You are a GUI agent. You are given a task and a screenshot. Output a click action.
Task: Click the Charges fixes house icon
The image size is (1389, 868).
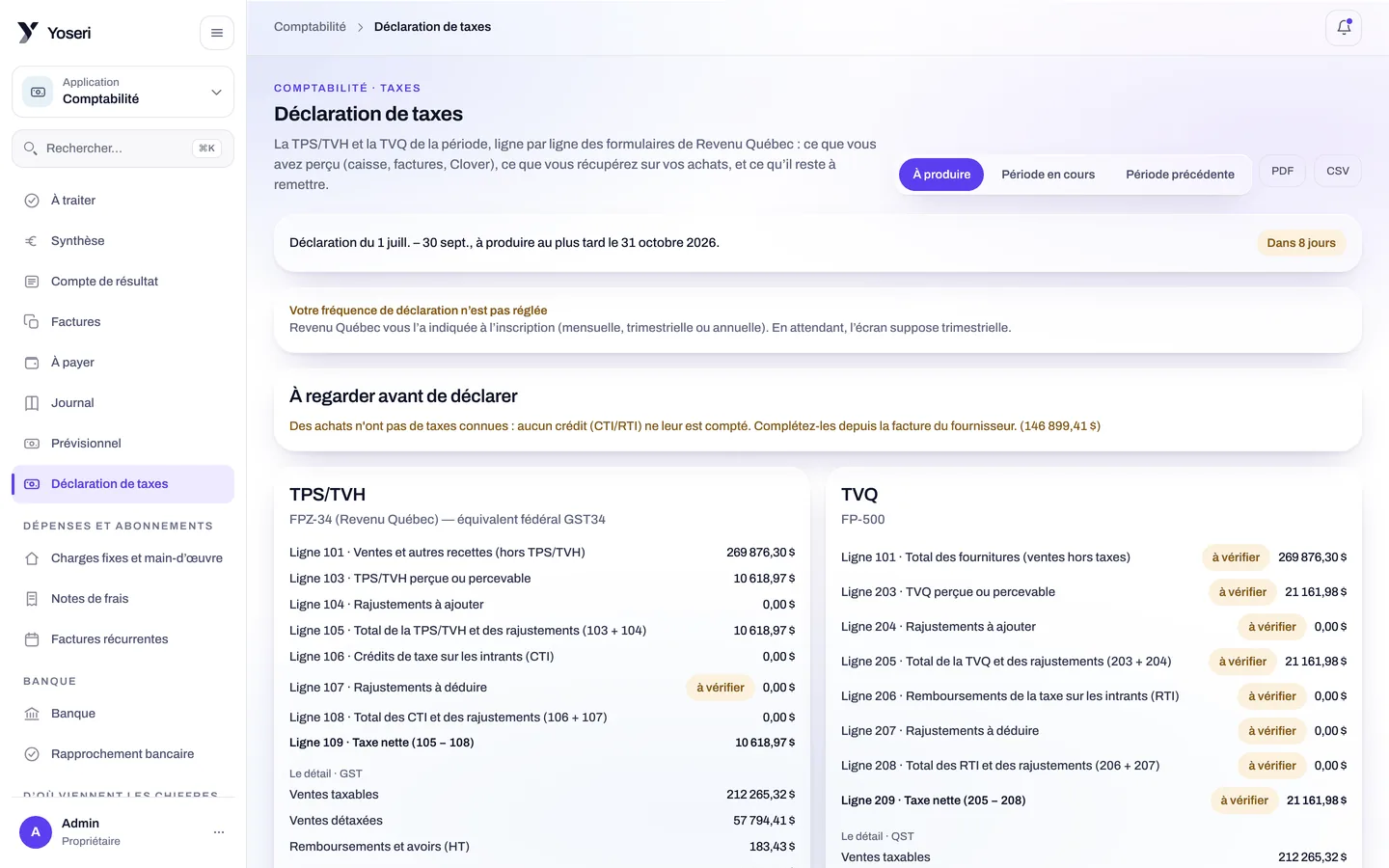click(x=32, y=558)
